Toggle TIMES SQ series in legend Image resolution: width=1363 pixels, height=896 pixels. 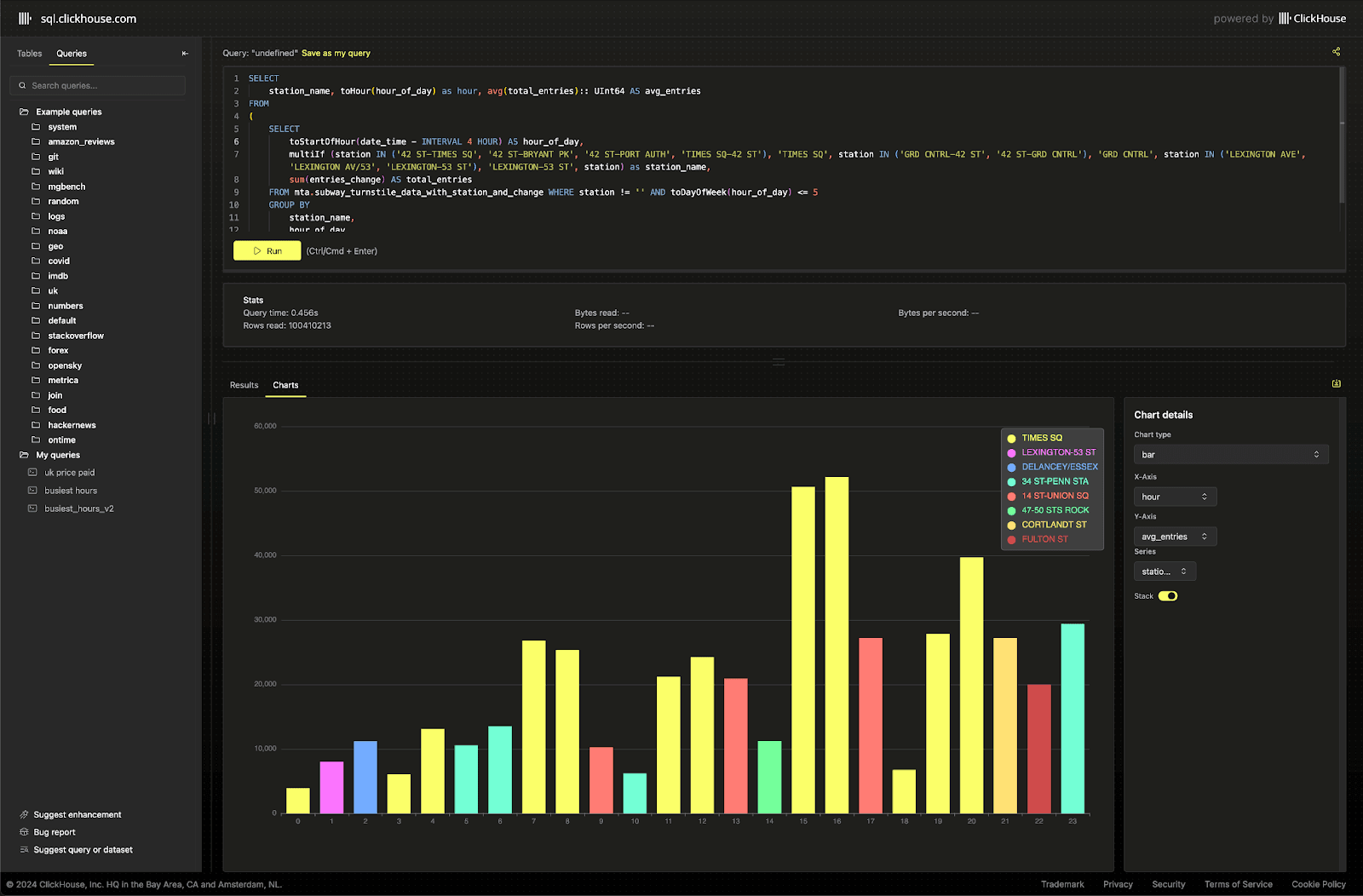coord(1041,438)
